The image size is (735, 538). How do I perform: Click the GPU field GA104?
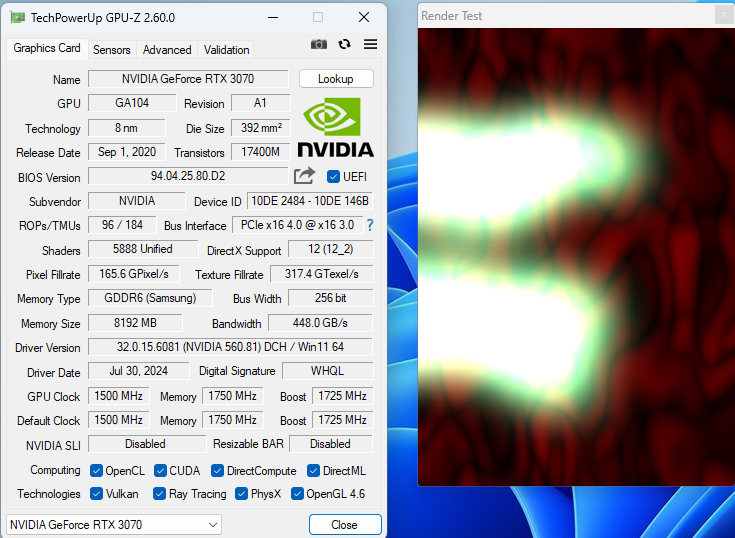[132, 103]
